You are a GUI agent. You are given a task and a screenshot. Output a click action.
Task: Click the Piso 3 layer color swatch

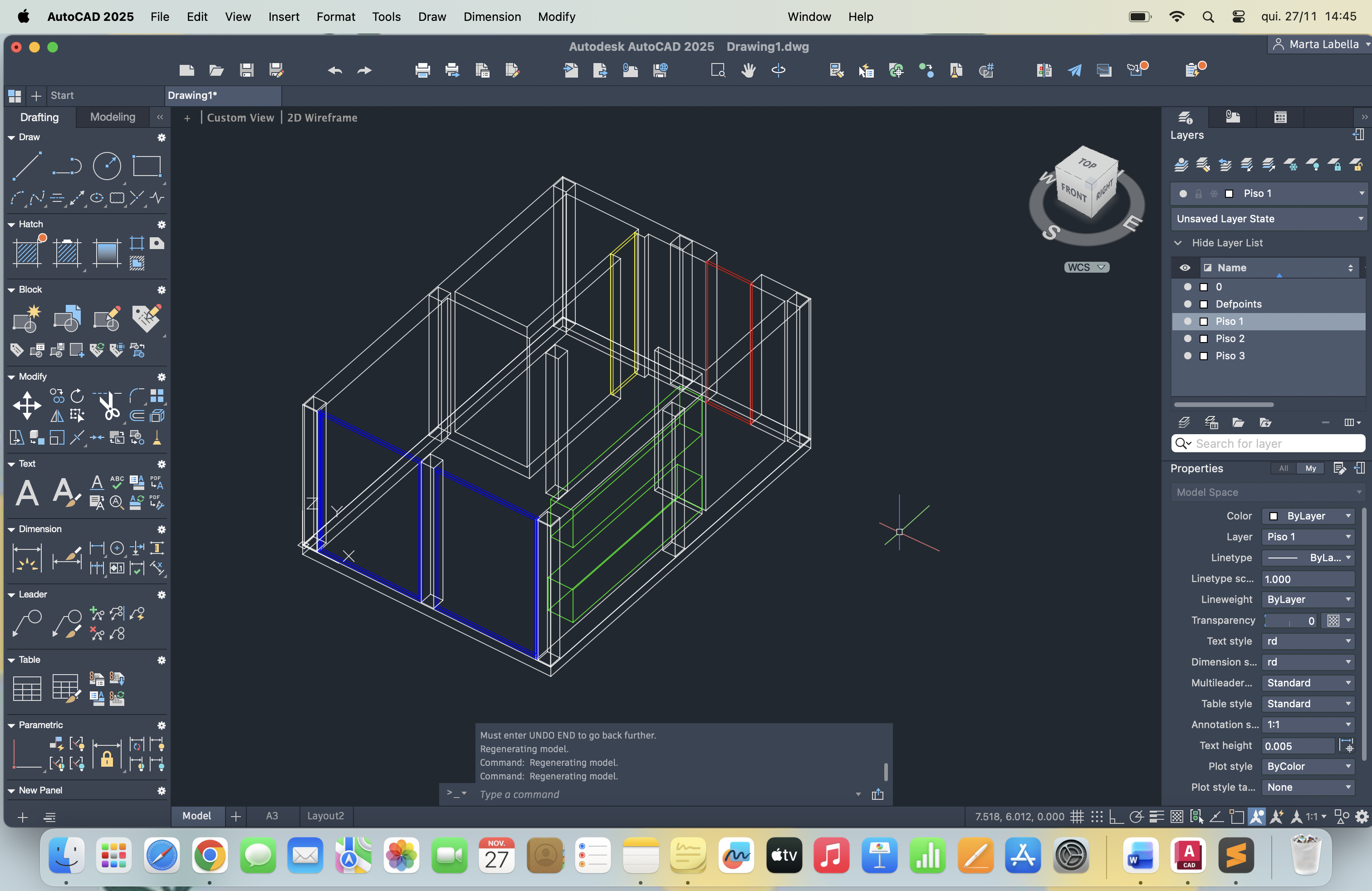1203,356
